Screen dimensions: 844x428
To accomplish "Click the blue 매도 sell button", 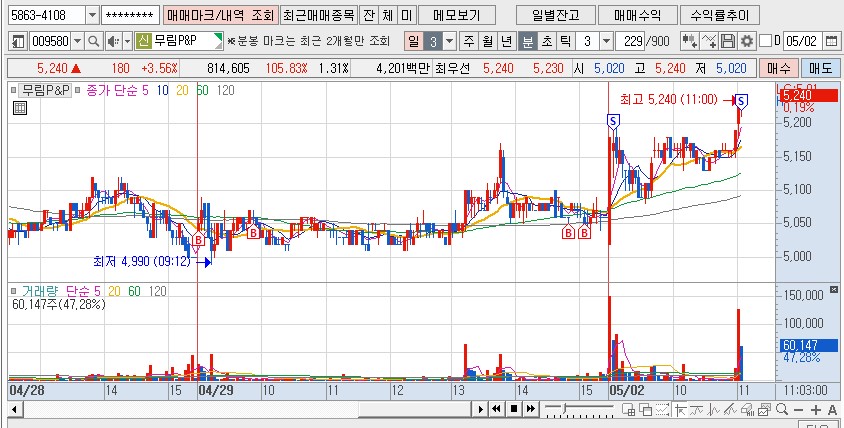I will tap(820, 68).
